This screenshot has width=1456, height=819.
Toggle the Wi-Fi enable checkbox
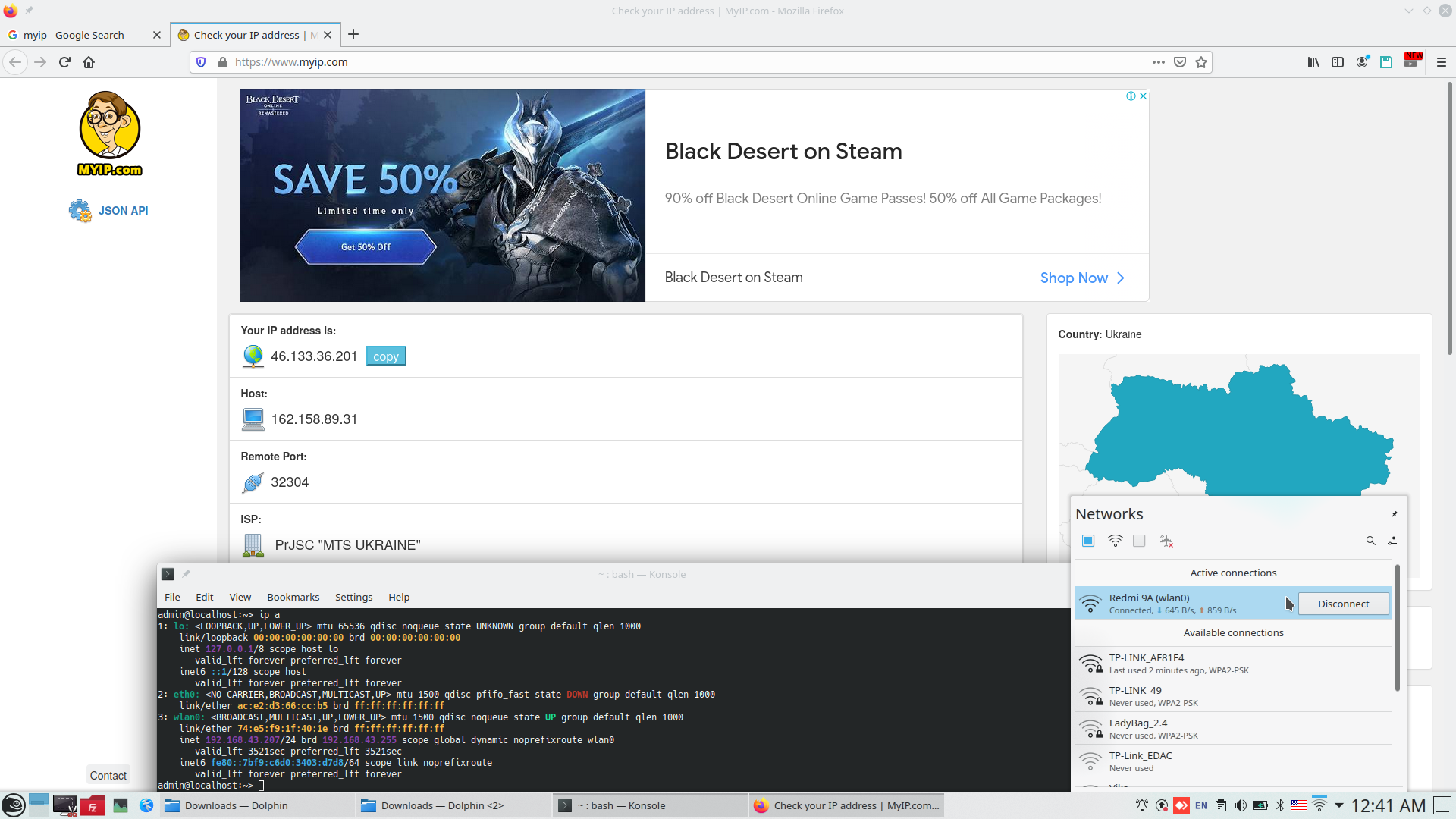[x=1088, y=541]
